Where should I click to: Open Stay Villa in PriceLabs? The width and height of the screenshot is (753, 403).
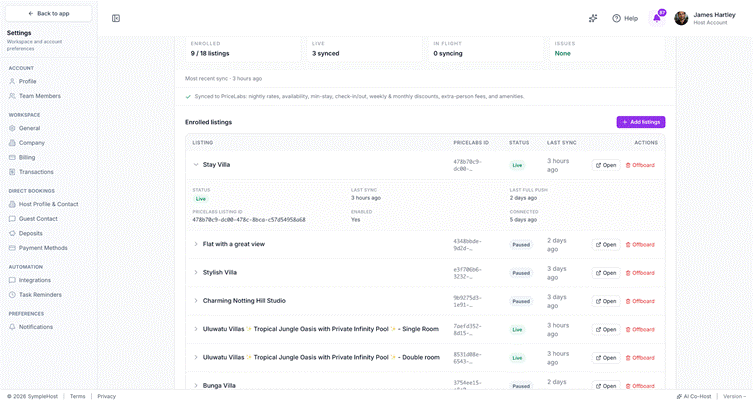606,165
